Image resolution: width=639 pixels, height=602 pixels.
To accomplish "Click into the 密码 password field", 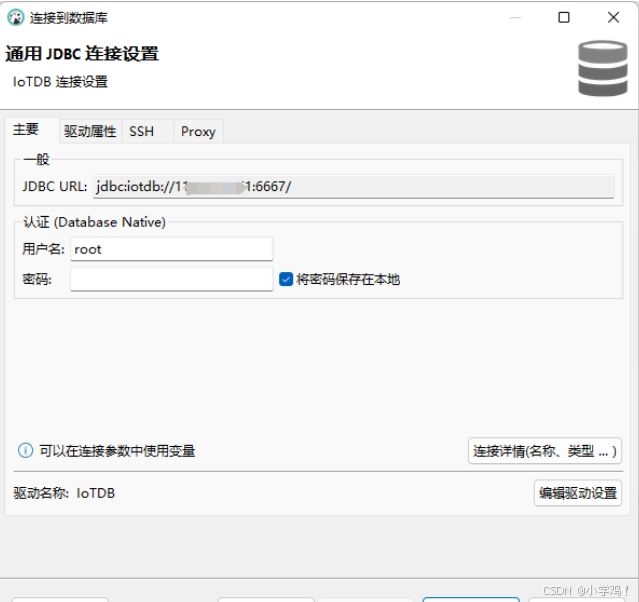I will [x=172, y=279].
